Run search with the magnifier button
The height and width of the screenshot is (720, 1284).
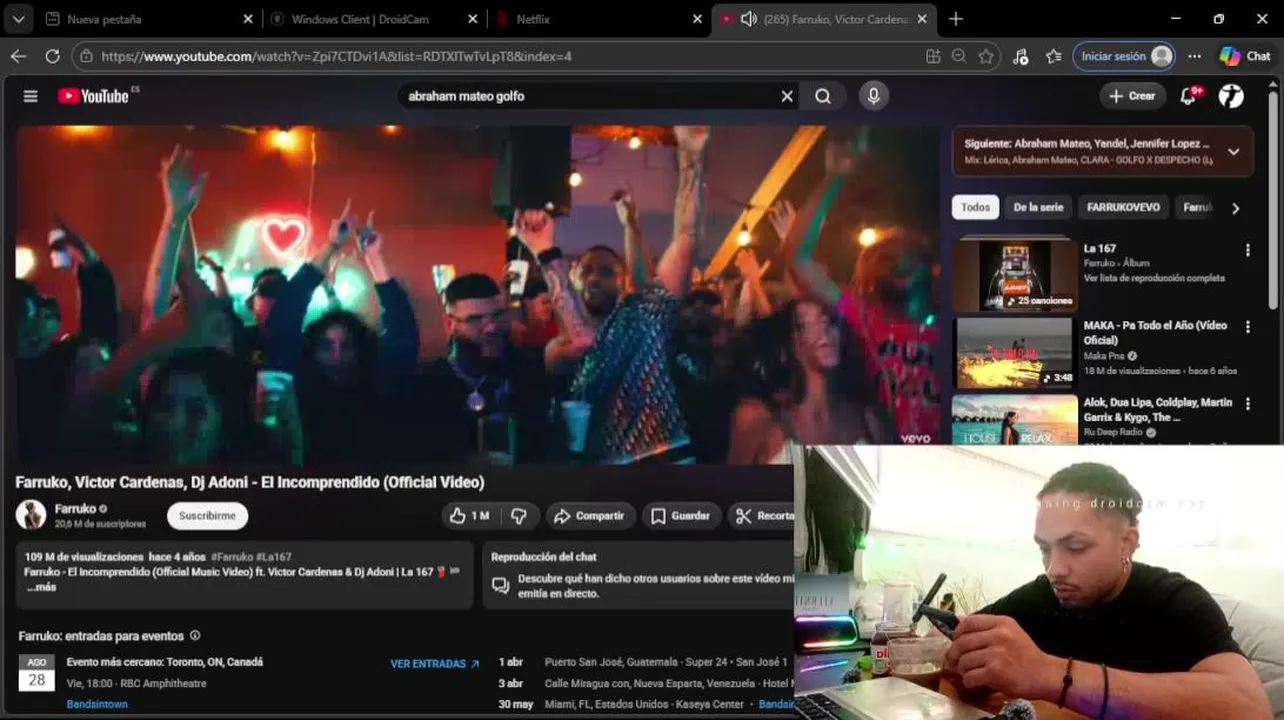pyautogui.click(x=823, y=96)
